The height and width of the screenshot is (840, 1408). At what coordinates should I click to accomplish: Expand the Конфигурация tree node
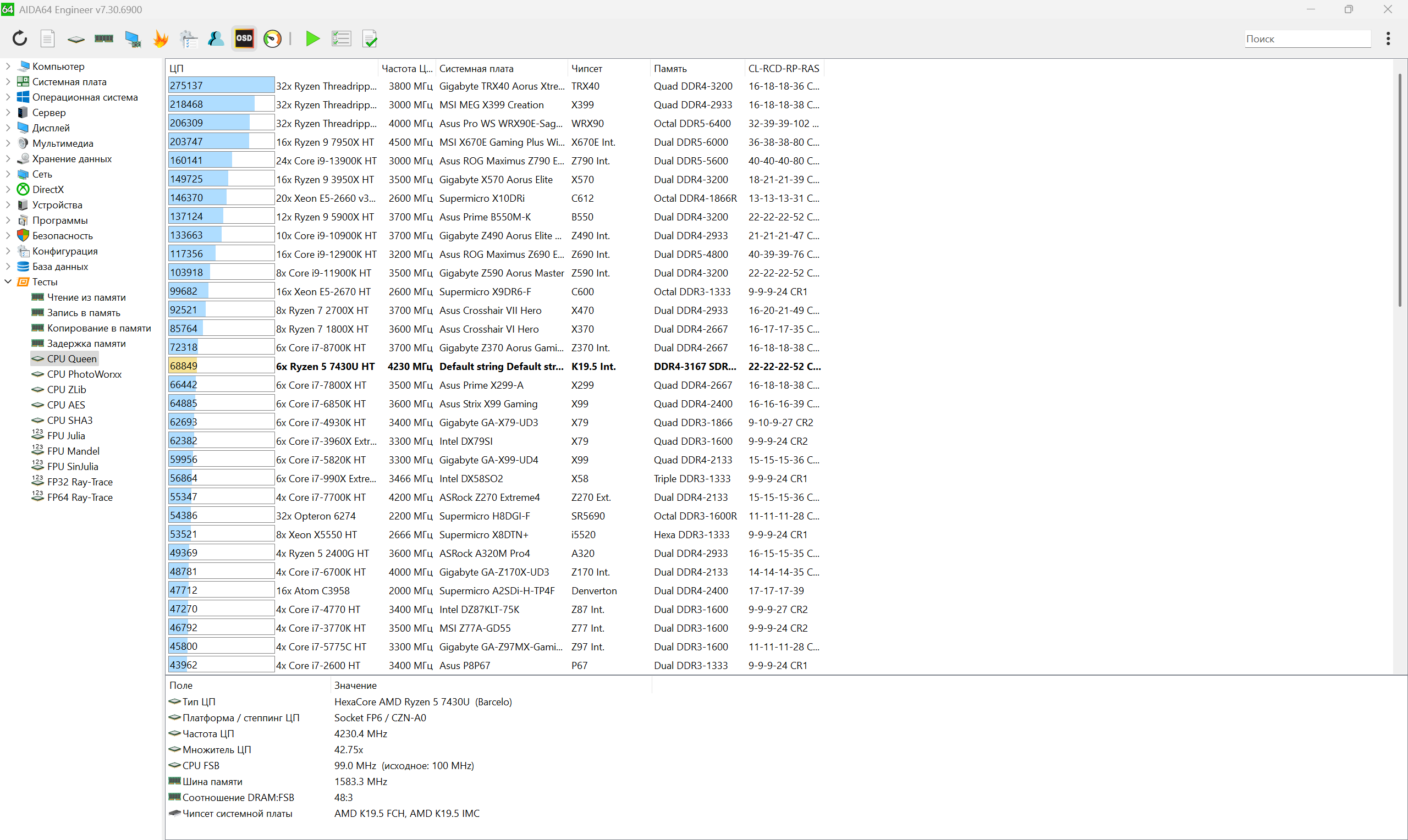[8, 251]
